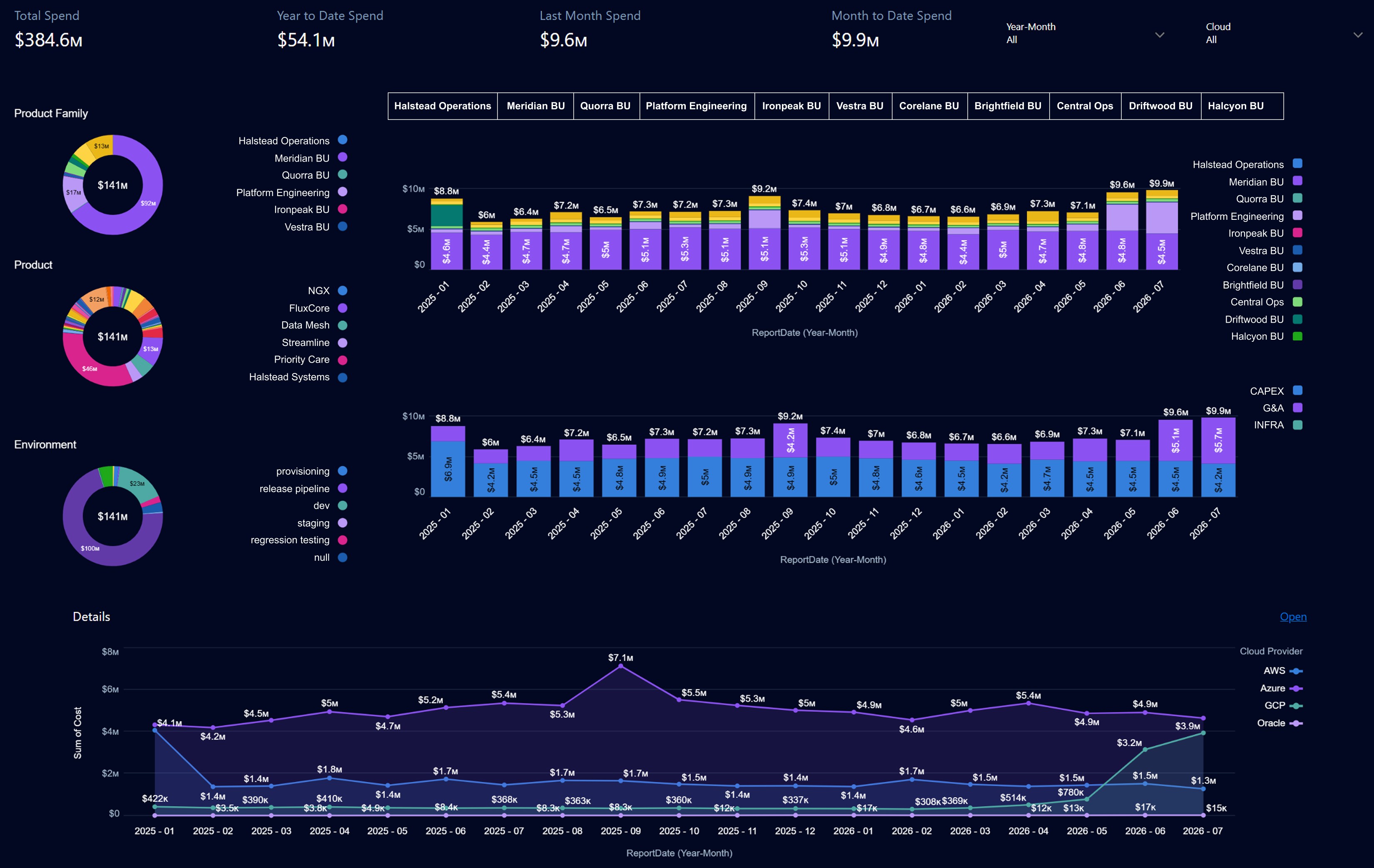1374x868 pixels.
Task: Click the $3.9M GCP data label
Action: [x=1187, y=726]
